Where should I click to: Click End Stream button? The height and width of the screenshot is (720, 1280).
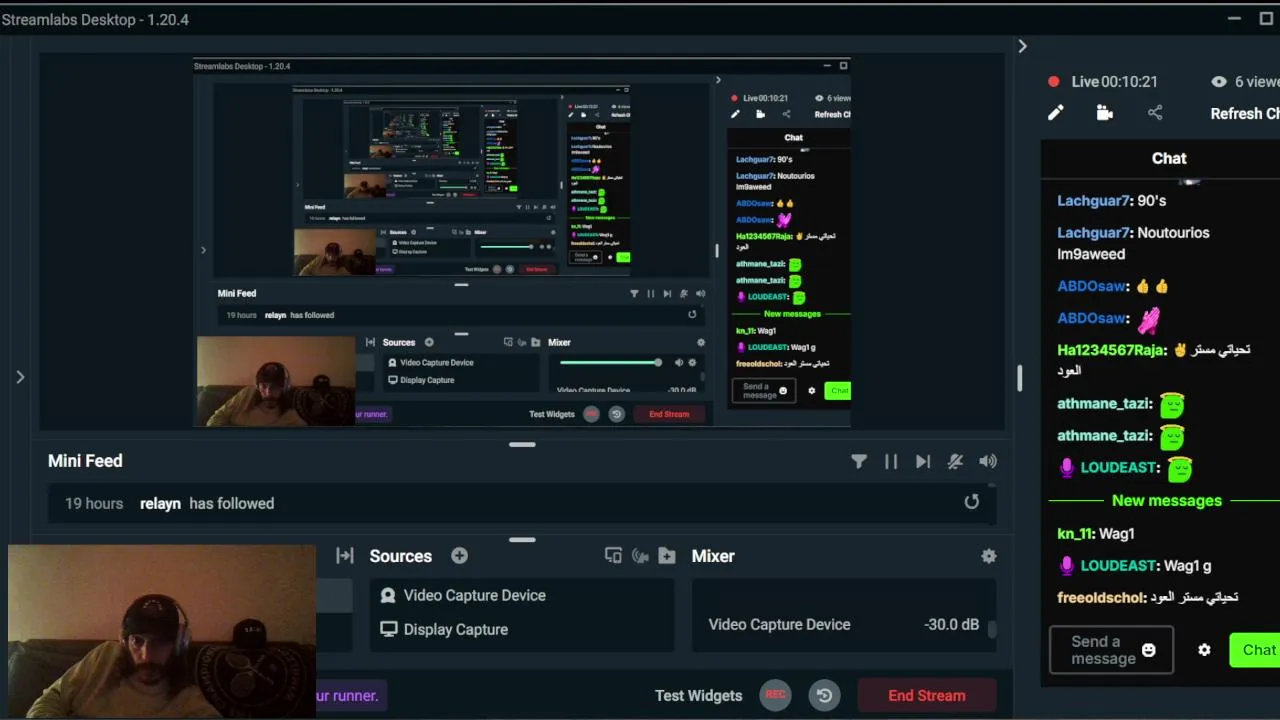click(x=927, y=695)
